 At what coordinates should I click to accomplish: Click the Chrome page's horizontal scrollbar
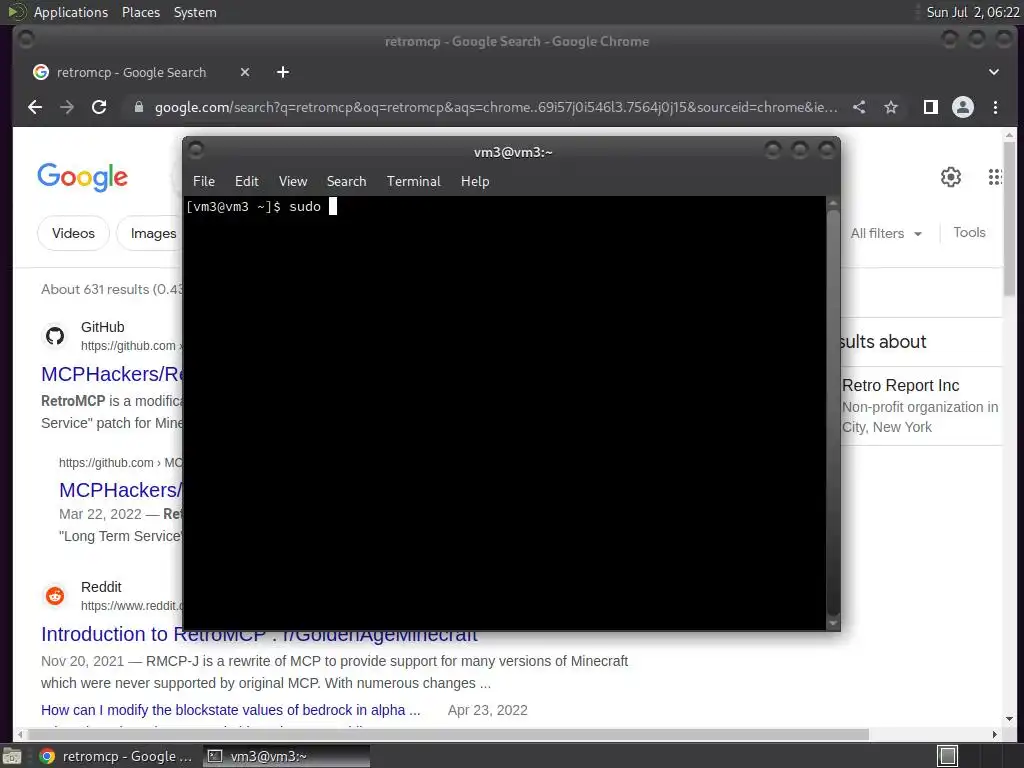point(448,734)
